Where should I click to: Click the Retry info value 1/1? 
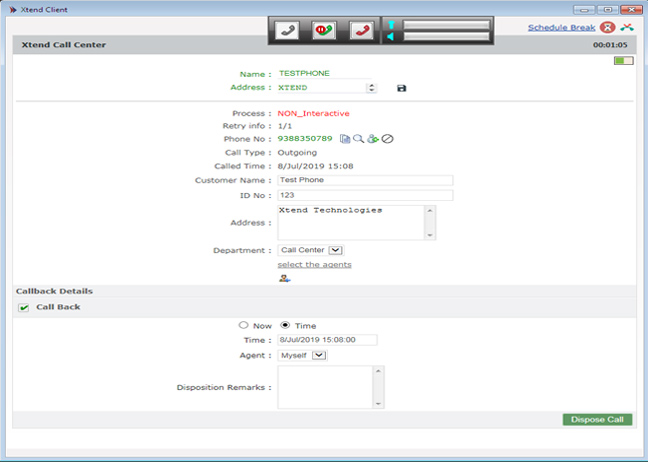pyautogui.click(x=285, y=126)
